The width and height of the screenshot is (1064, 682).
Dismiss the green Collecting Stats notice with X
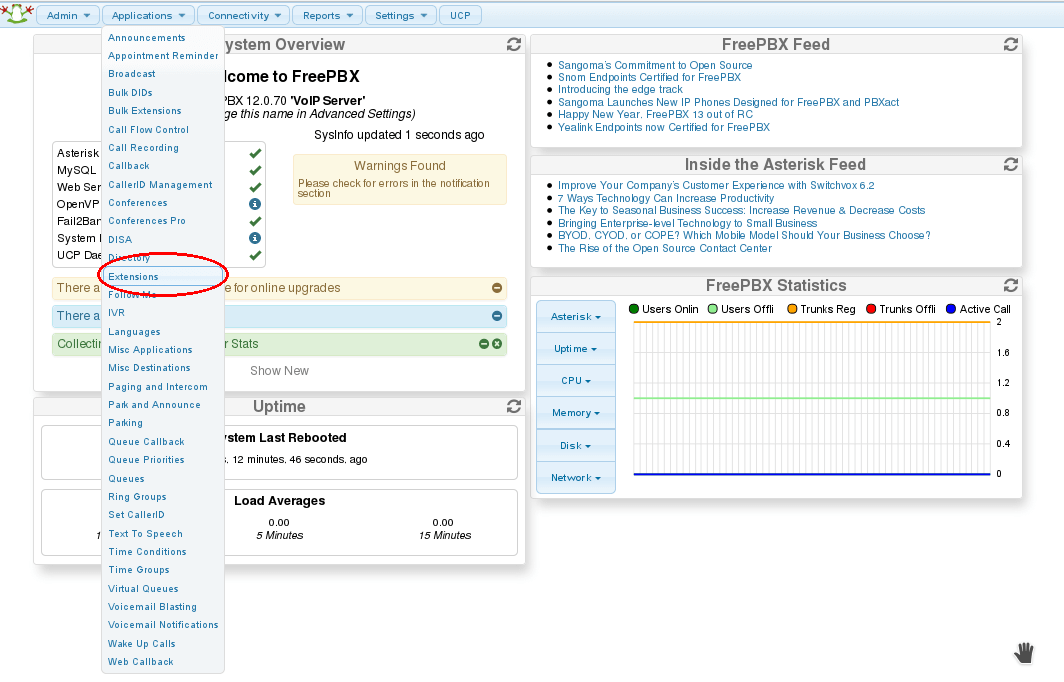497,344
